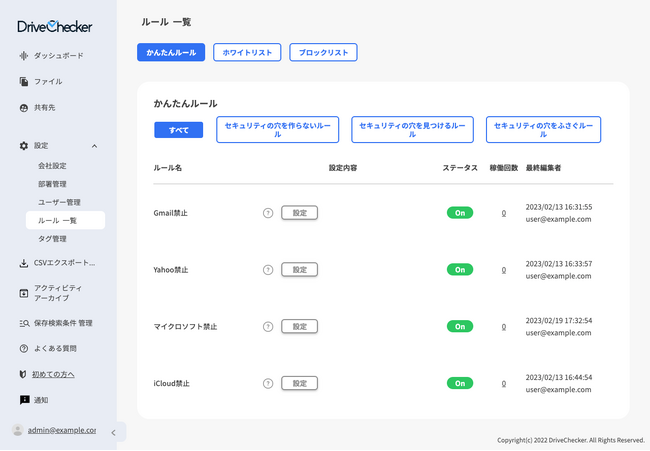Switch to the ホワイトリスト tab
The image size is (650, 451).
(247, 52)
